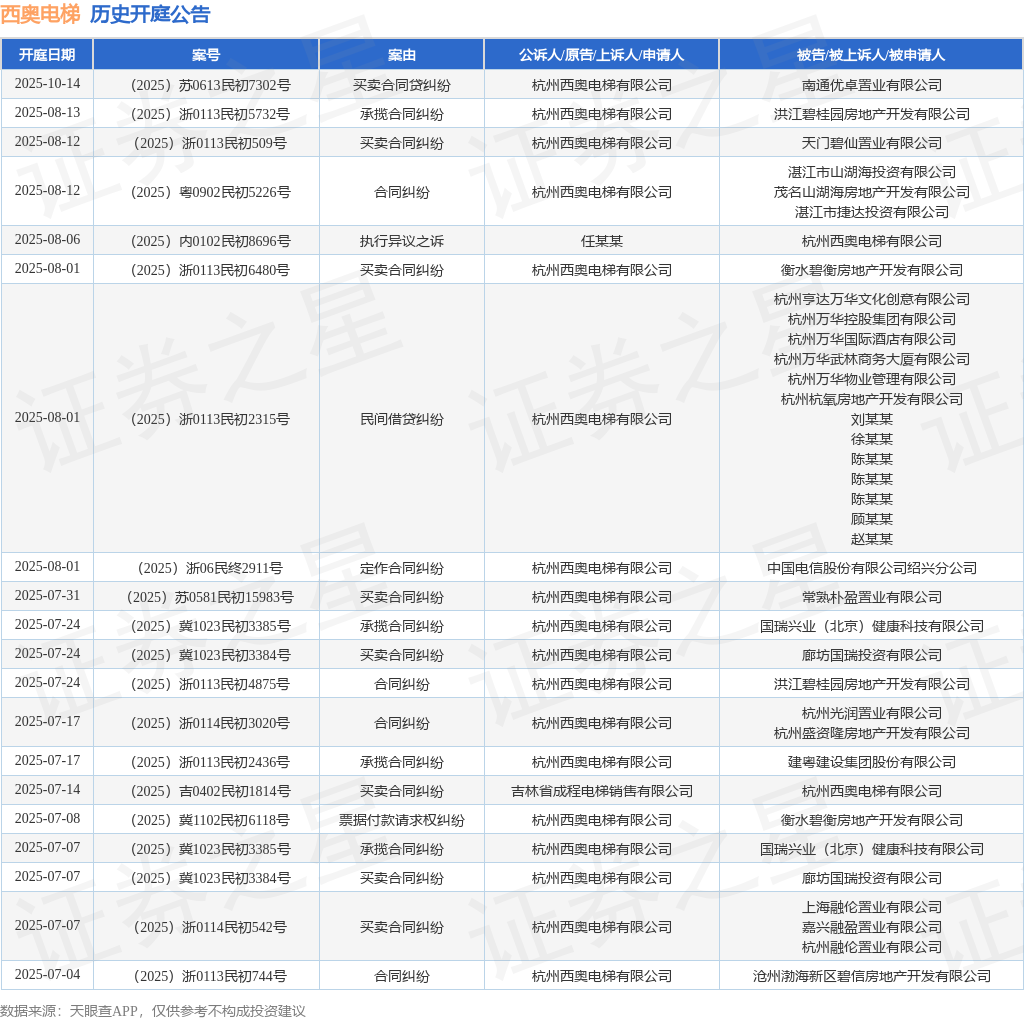This screenshot has height=1020, width=1024.
Task: Click plaintiff 任某某
Action: point(601,241)
